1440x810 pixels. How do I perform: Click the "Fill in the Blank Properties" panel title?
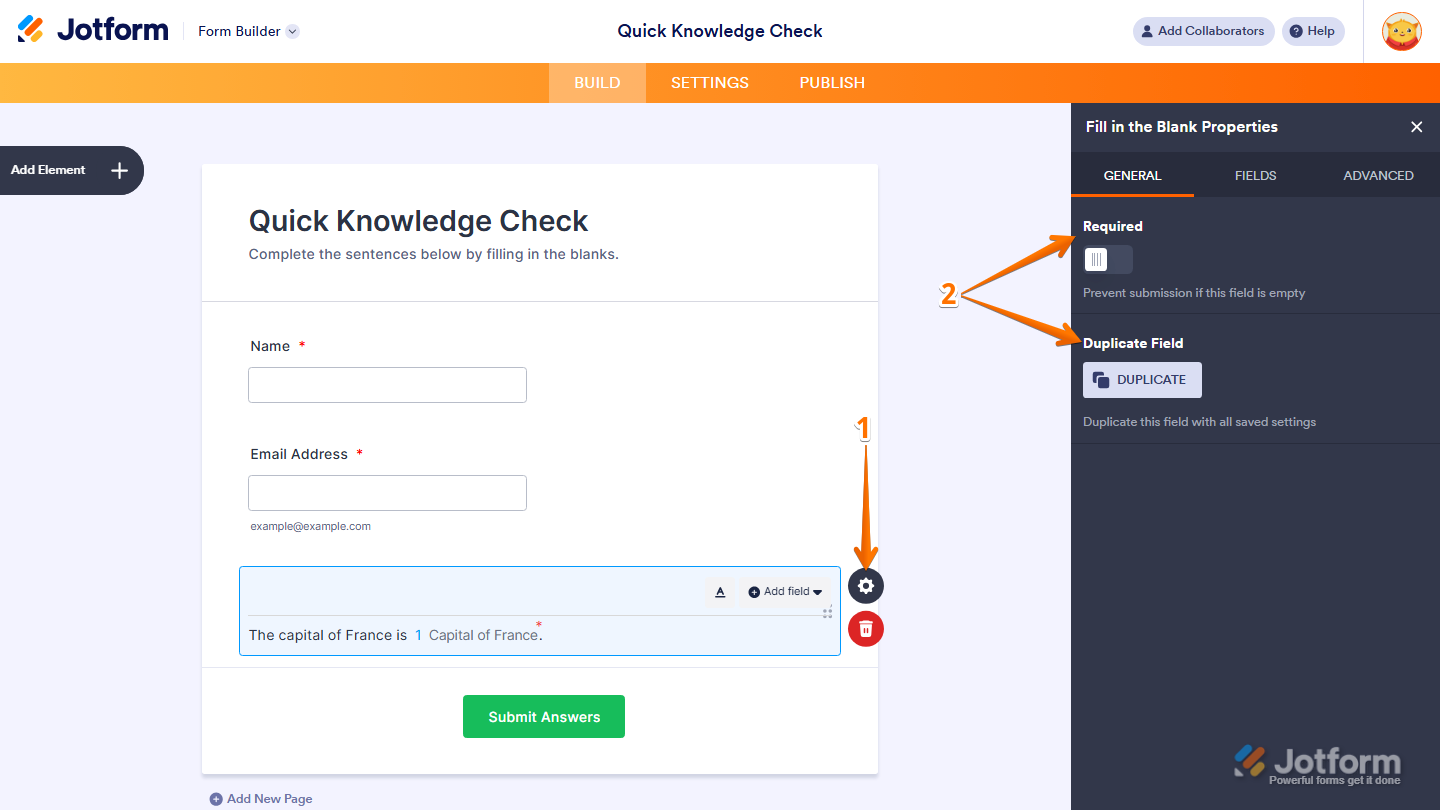(x=1182, y=127)
